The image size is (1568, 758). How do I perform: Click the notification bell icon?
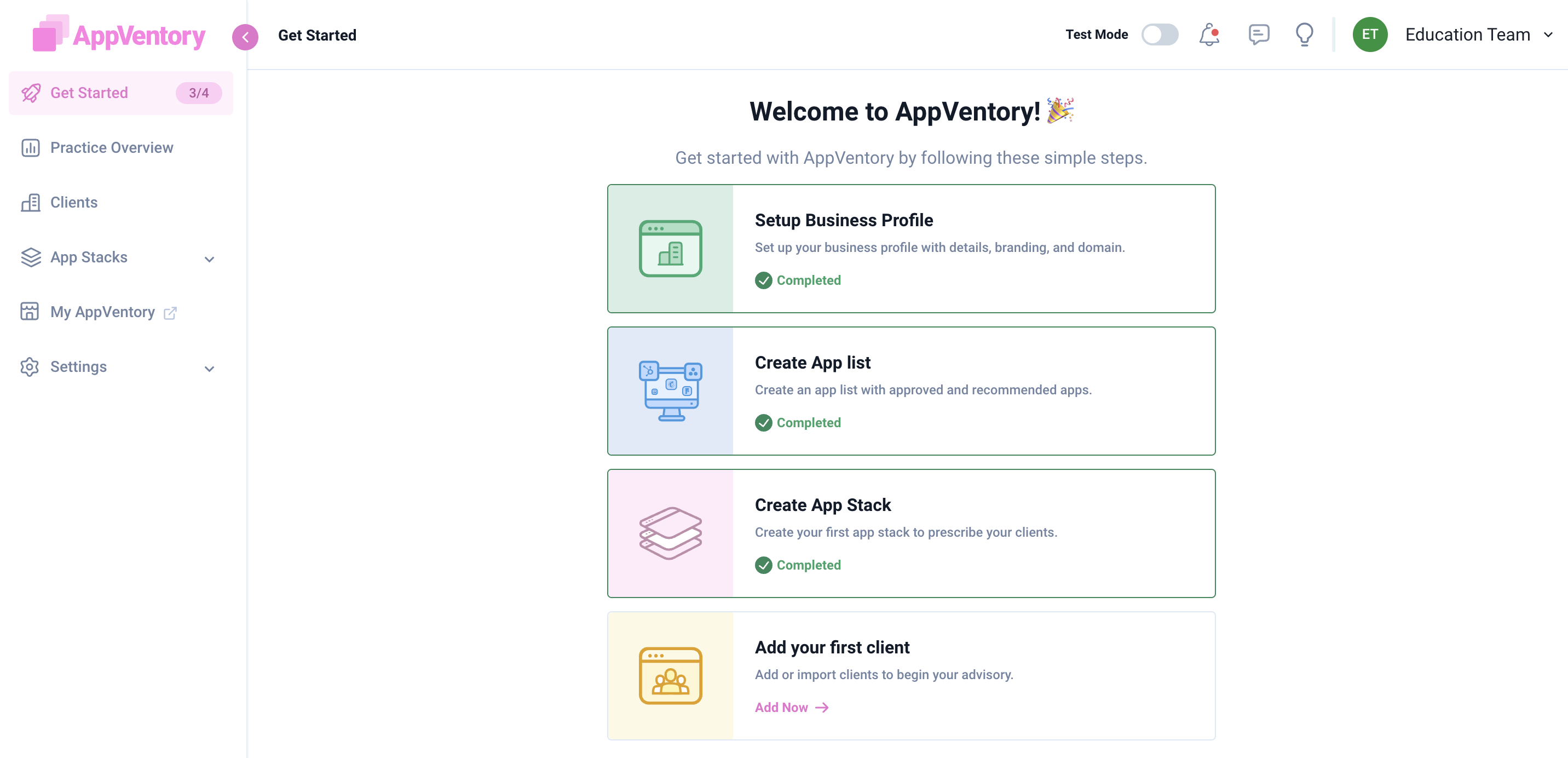[1208, 35]
